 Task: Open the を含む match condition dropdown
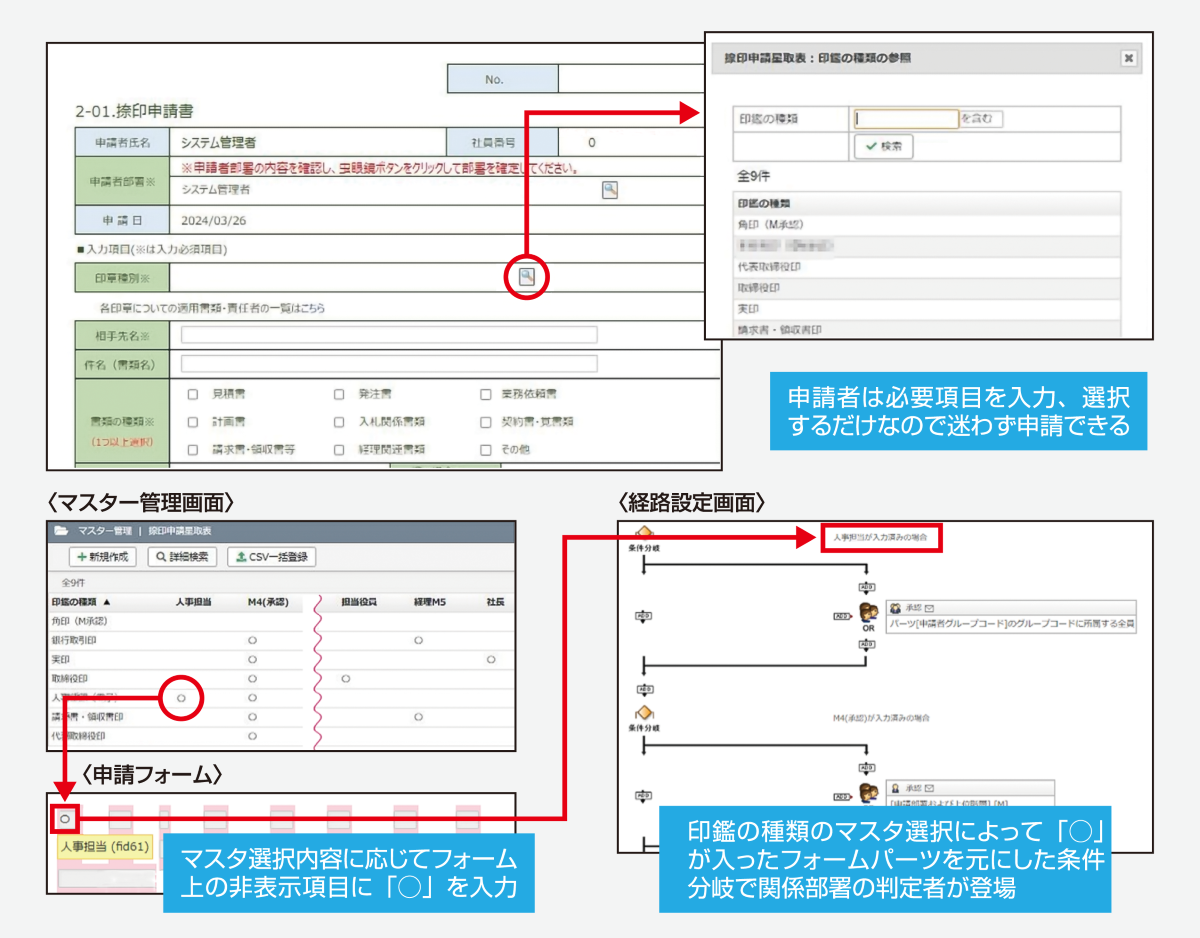click(x=981, y=119)
